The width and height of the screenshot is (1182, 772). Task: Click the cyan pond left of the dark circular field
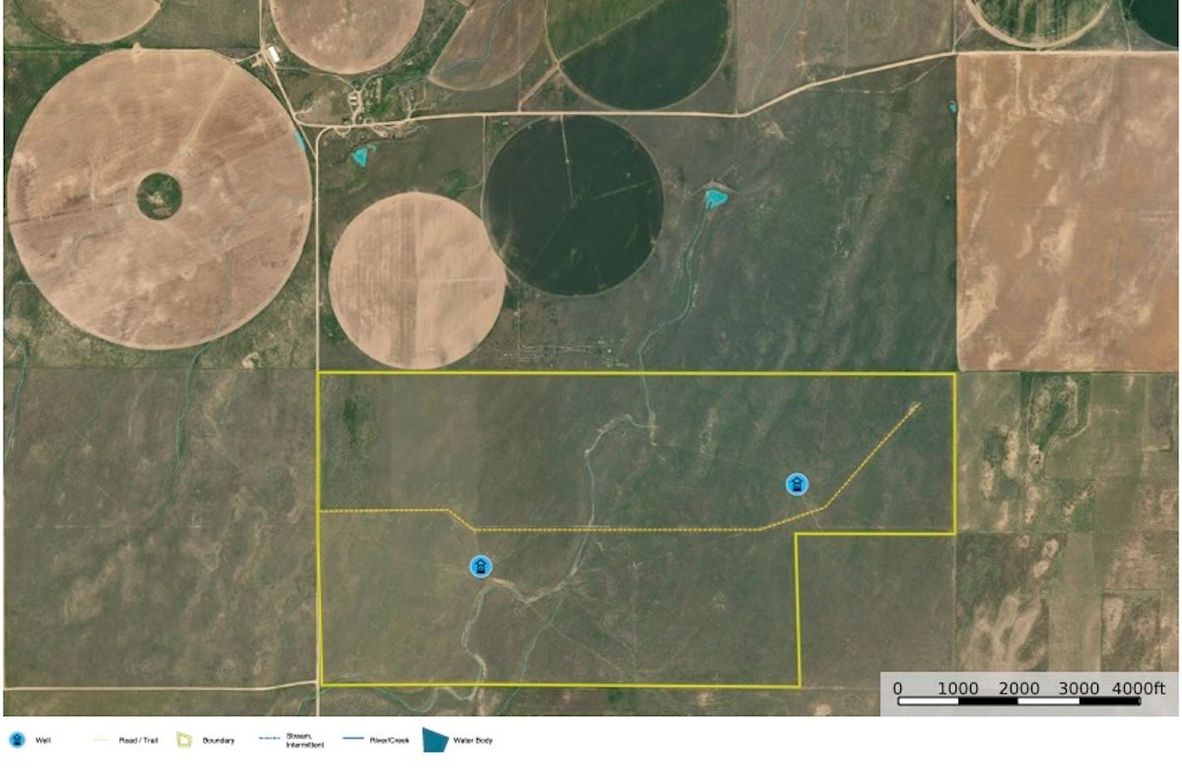pyautogui.click(x=361, y=155)
